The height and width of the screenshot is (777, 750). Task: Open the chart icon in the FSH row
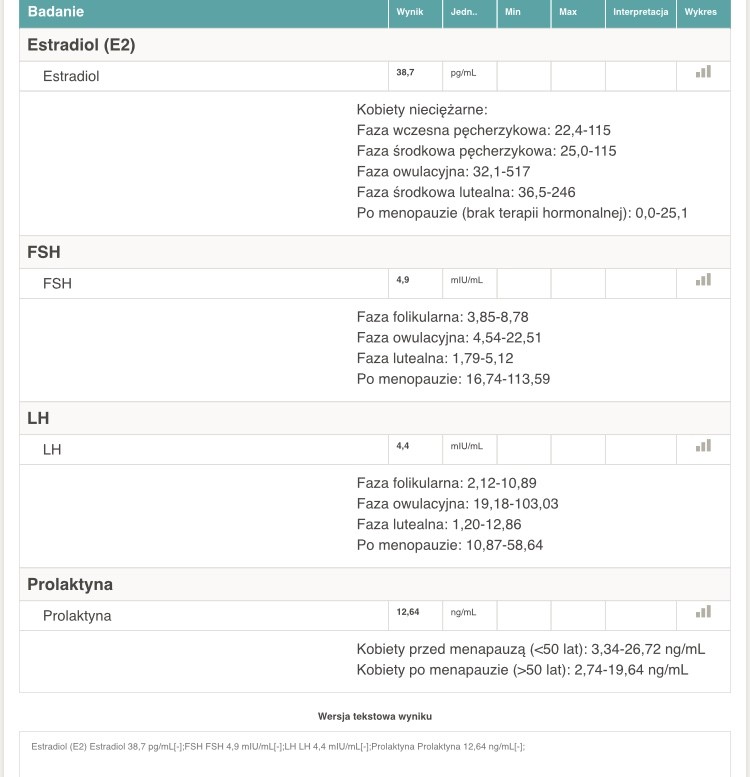tap(703, 280)
